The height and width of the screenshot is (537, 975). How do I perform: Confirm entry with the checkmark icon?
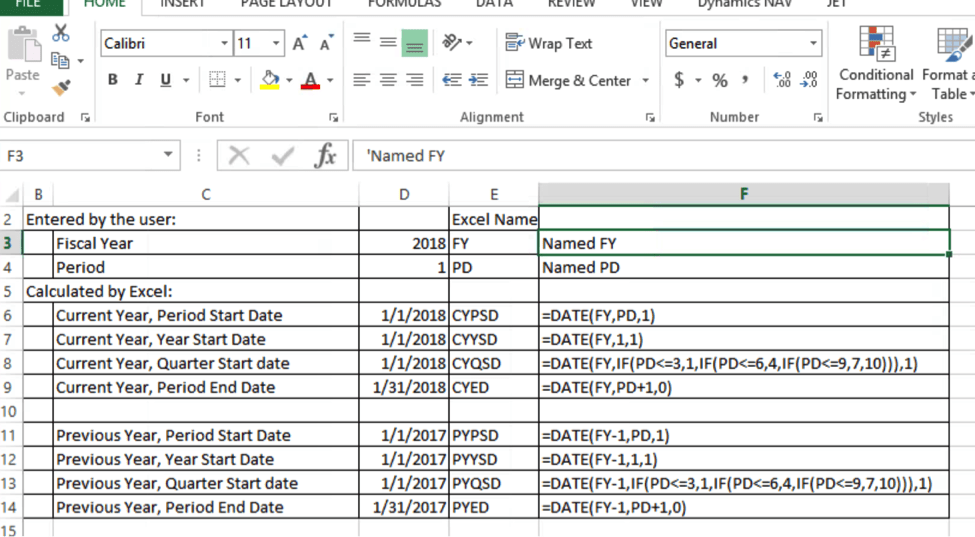(282, 155)
